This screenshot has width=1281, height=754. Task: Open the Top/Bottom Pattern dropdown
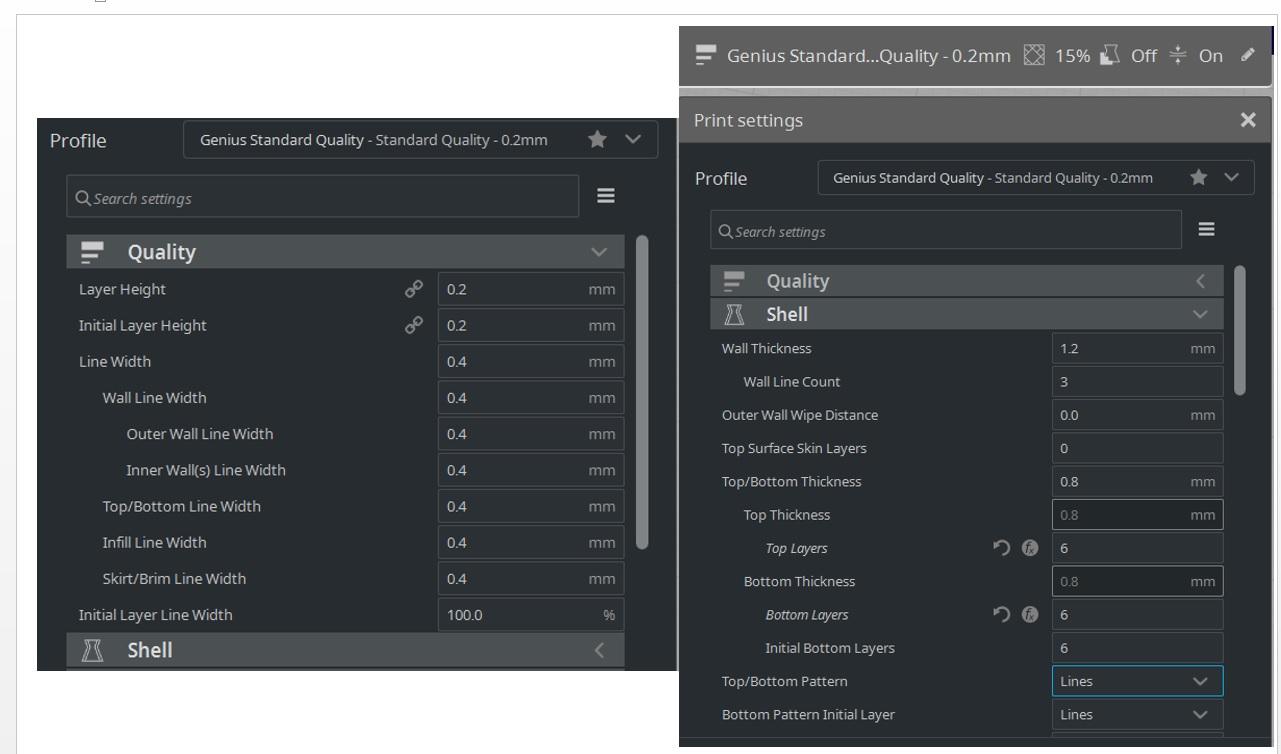[1137, 681]
